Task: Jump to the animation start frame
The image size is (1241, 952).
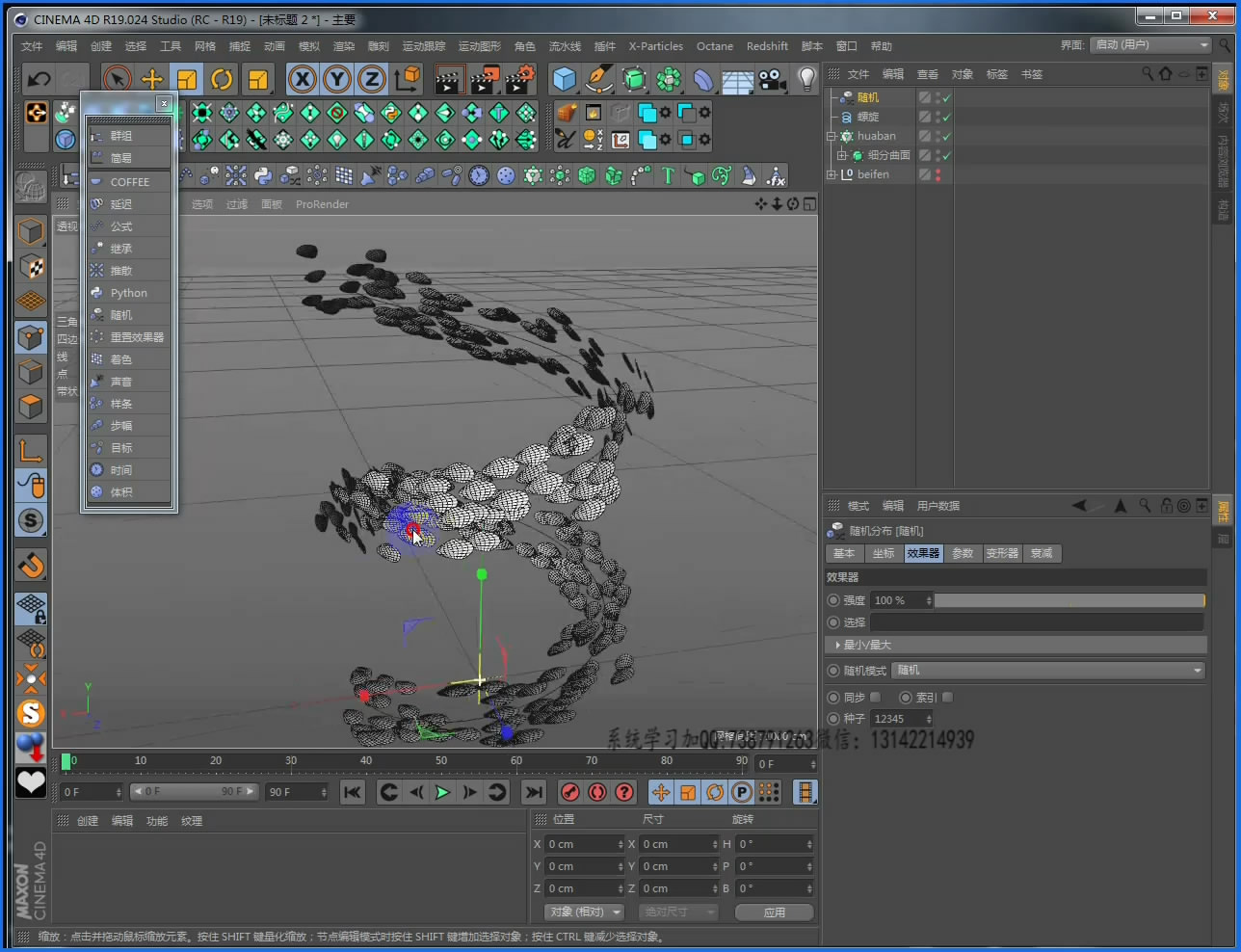Action: (x=353, y=792)
